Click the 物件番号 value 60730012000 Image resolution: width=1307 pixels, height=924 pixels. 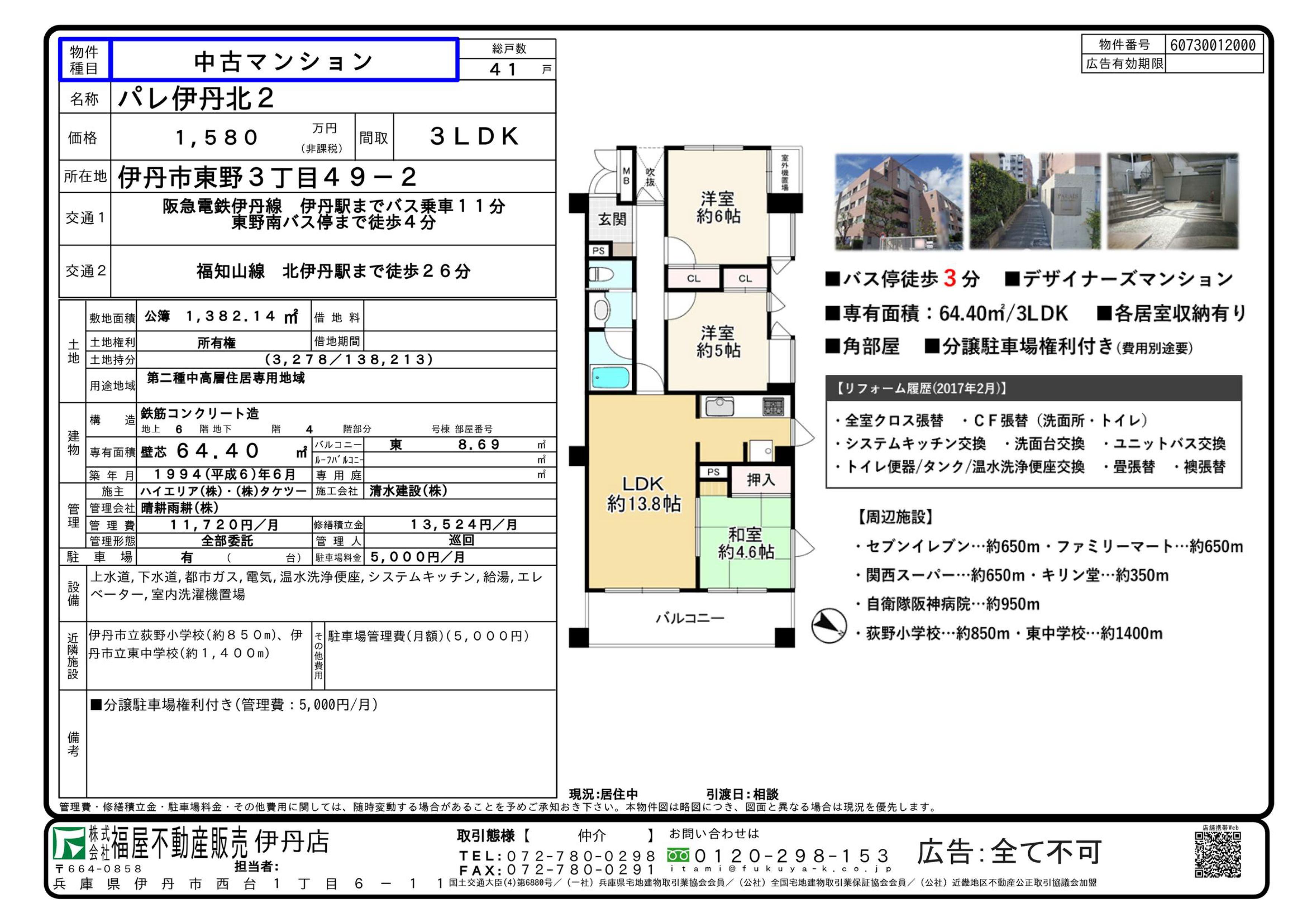point(1213,45)
